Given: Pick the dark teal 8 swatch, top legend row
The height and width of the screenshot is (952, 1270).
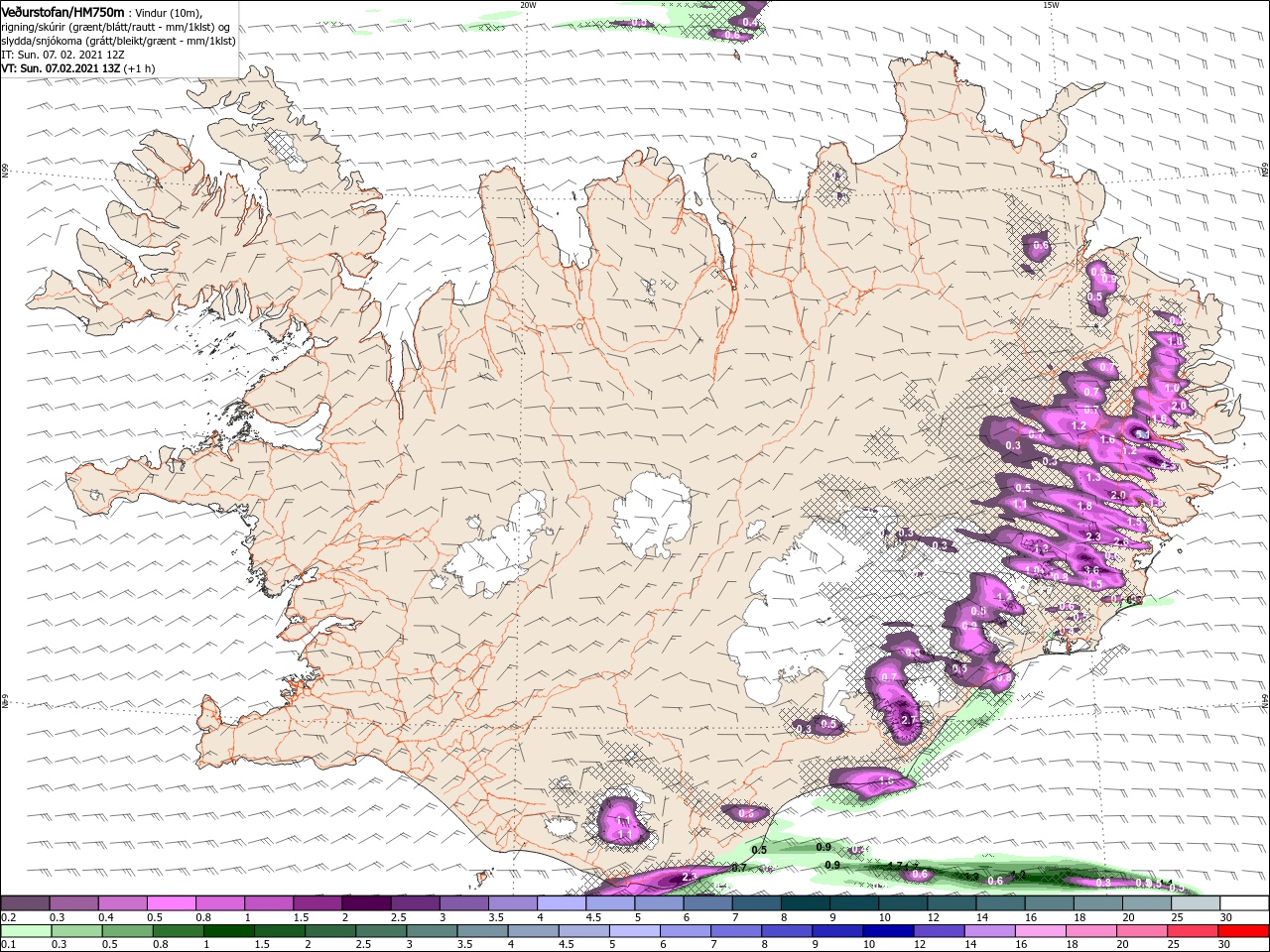Looking at the screenshot, I should pyautogui.click(x=805, y=903).
